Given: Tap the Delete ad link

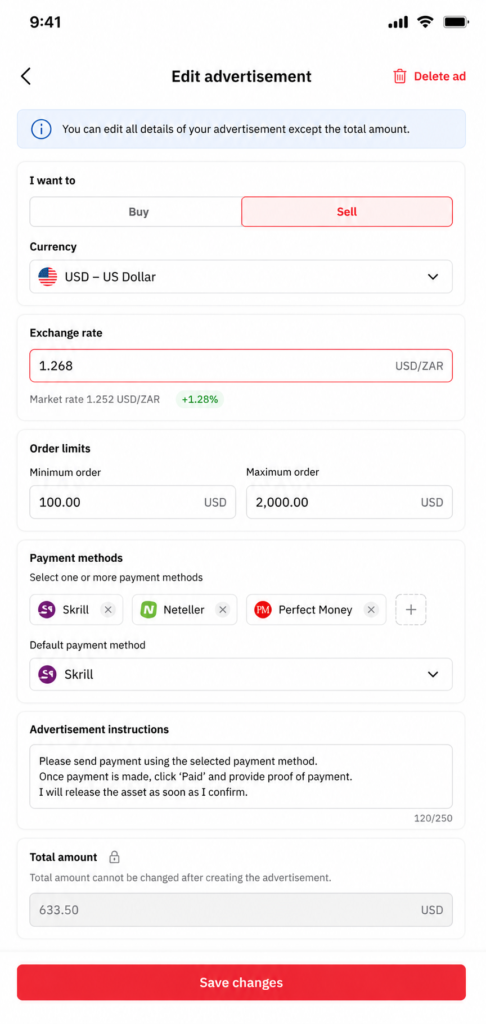Looking at the screenshot, I should click(x=440, y=76).
